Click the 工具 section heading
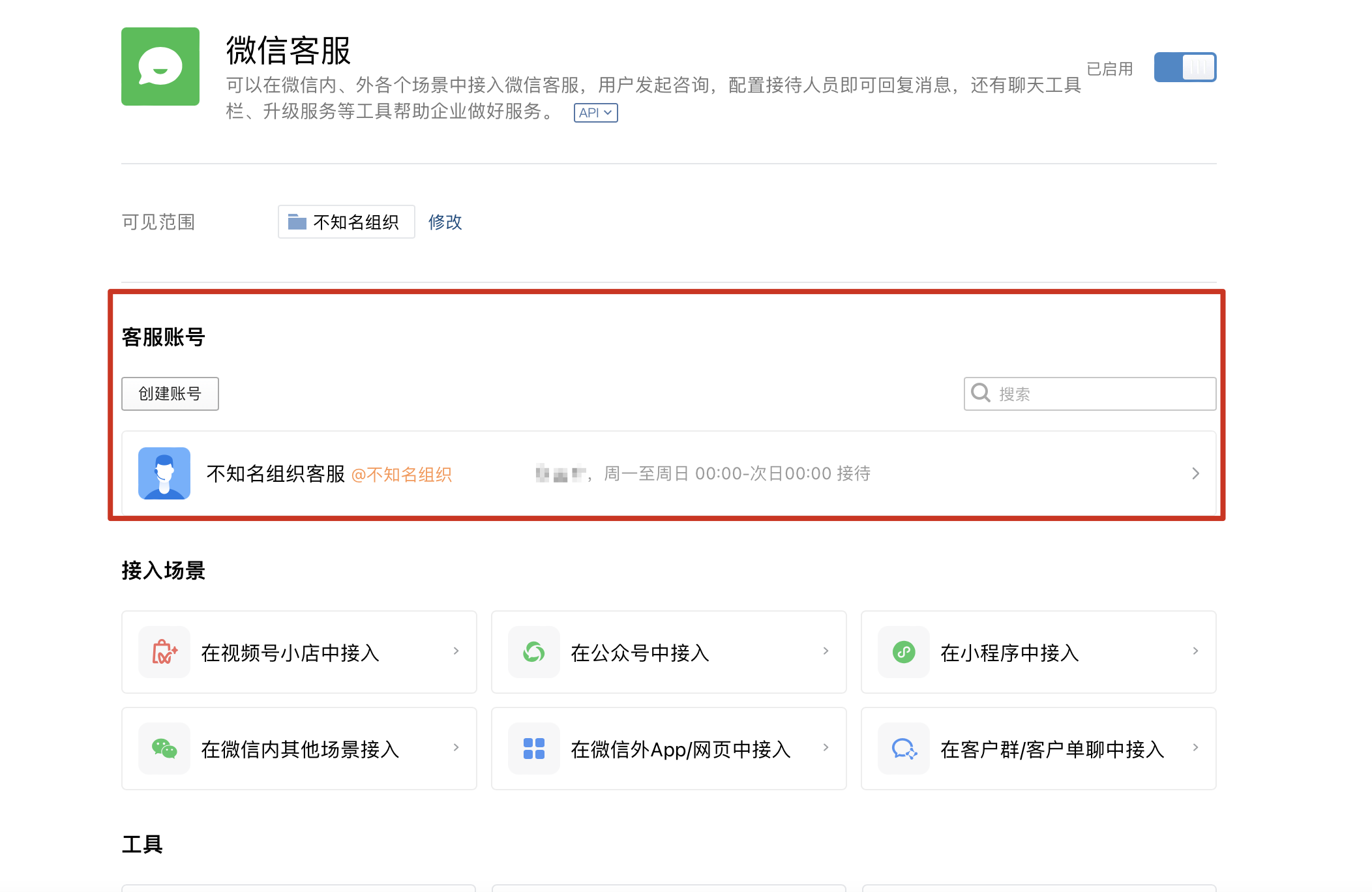The width and height of the screenshot is (1372, 892). (x=142, y=844)
